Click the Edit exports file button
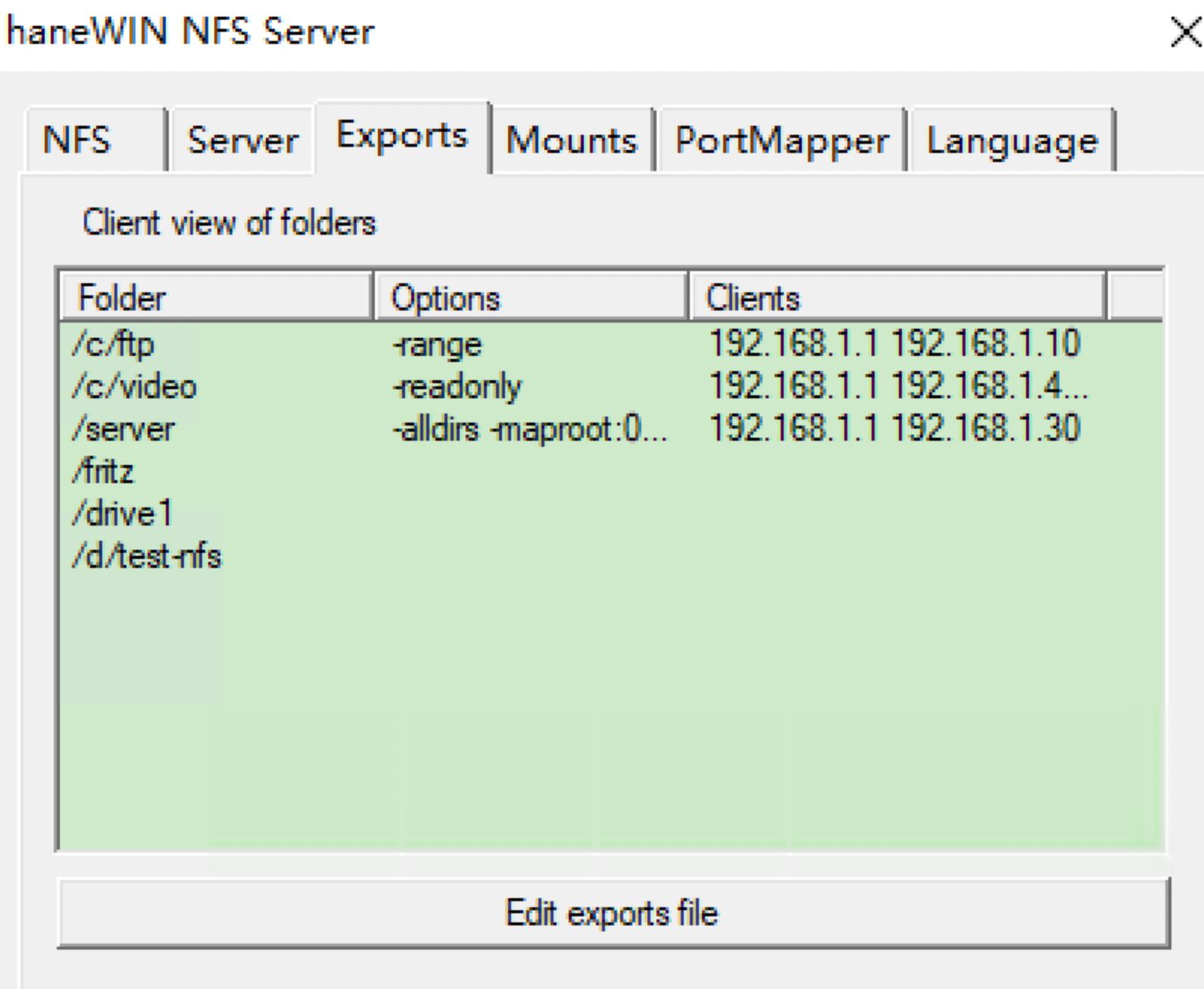The width and height of the screenshot is (1204, 989). point(613,913)
